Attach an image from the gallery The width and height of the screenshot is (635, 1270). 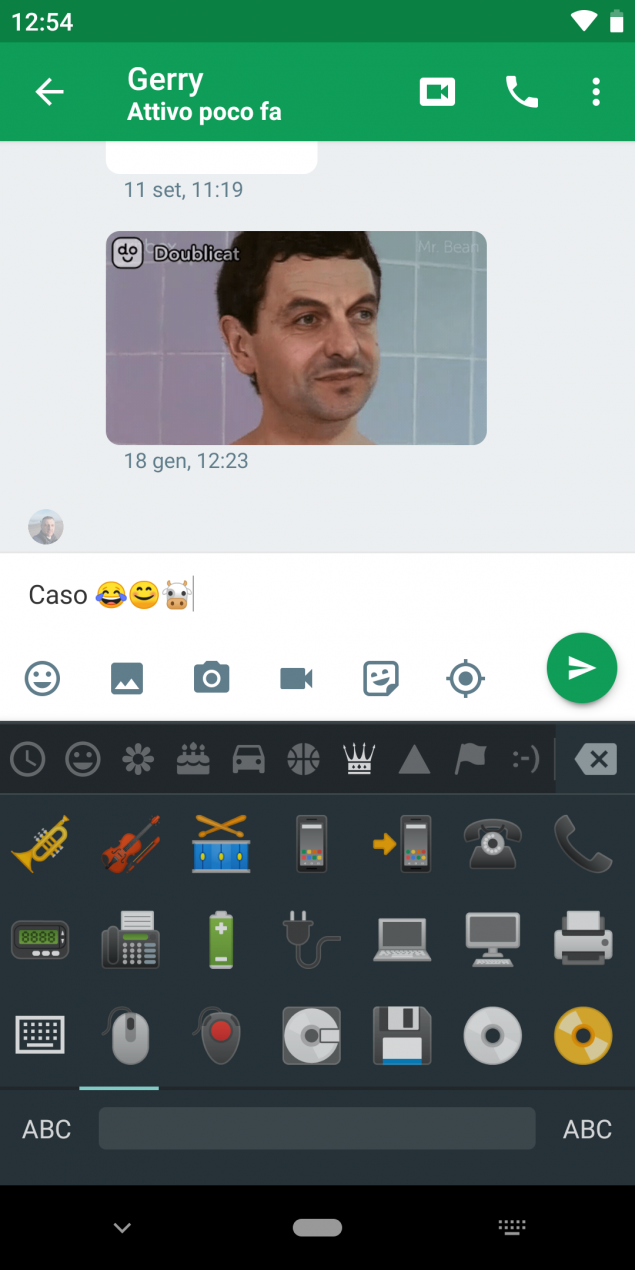(127, 679)
